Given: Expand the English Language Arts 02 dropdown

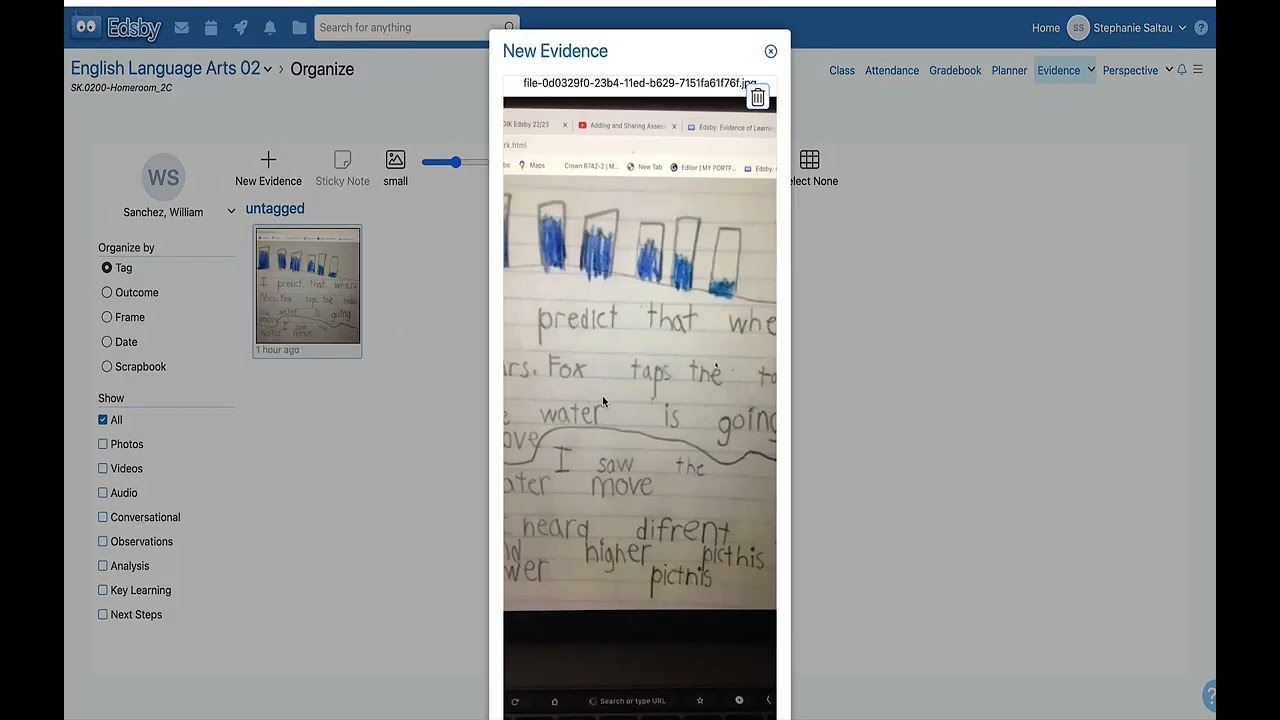Looking at the screenshot, I should tap(268, 70).
